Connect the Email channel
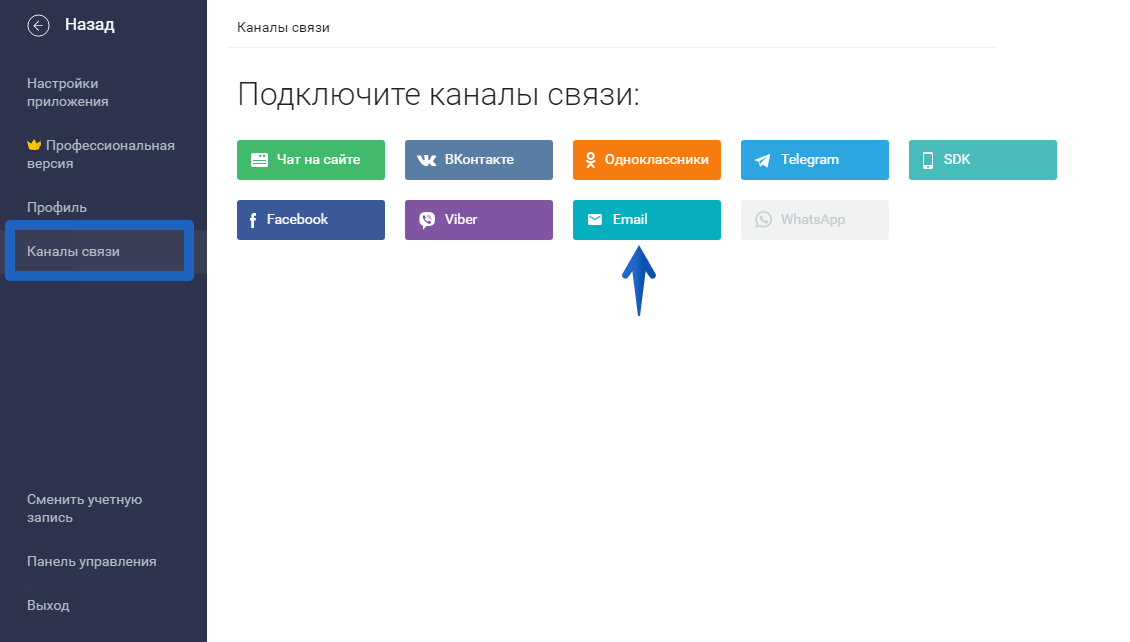 point(646,220)
